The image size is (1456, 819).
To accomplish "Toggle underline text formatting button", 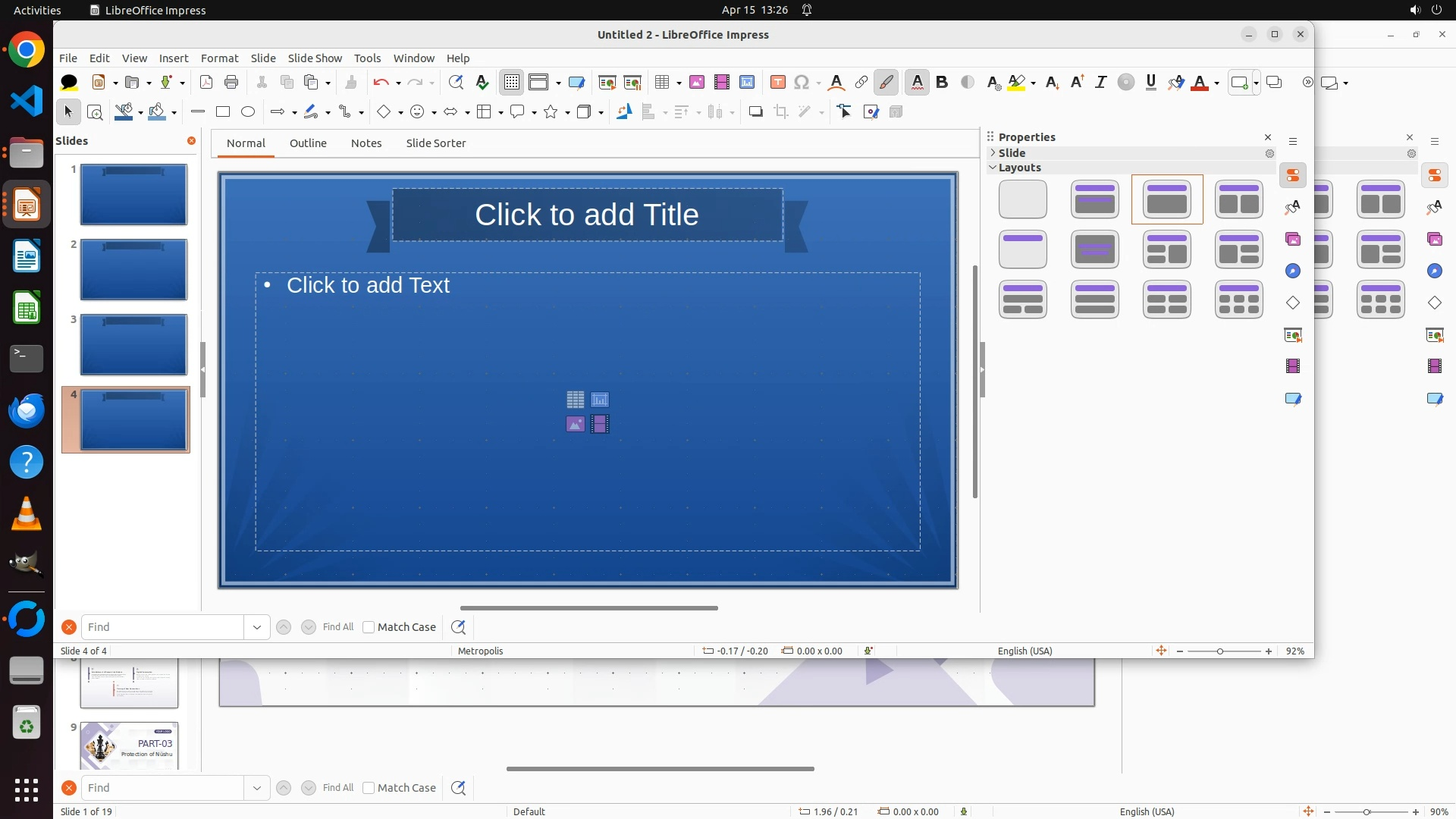I will point(1151,82).
